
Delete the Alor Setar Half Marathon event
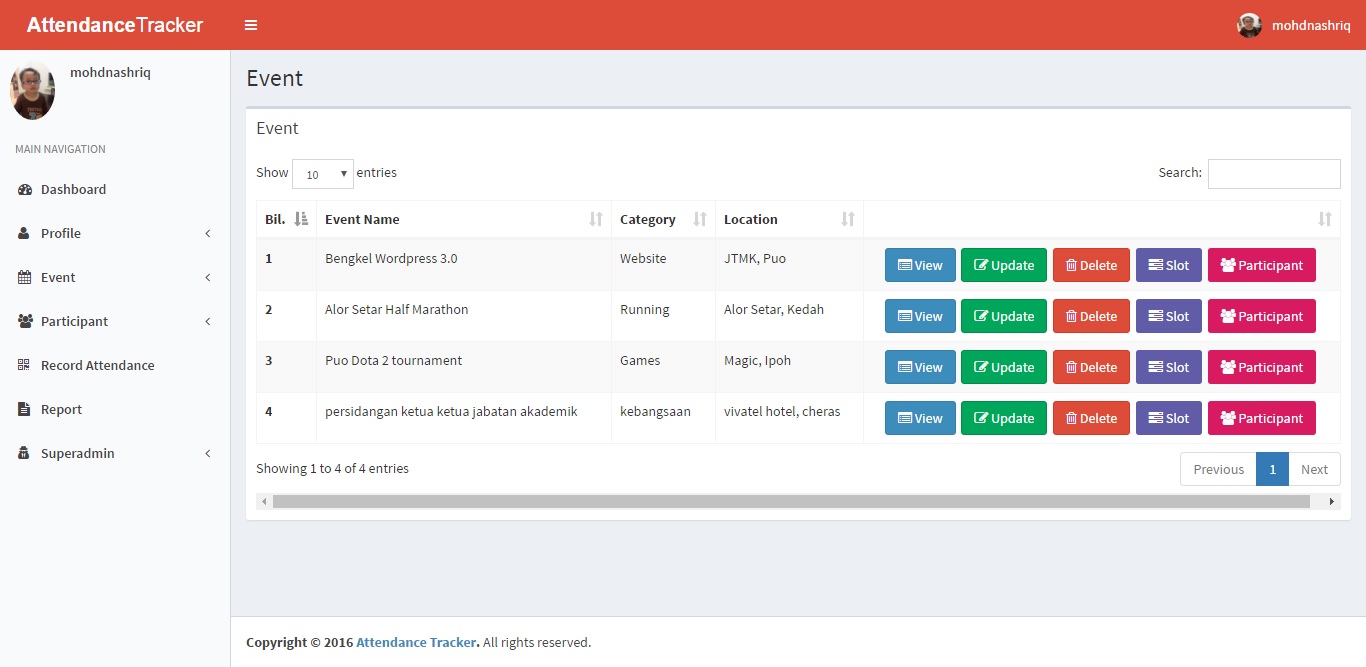click(x=1091, y=316)
